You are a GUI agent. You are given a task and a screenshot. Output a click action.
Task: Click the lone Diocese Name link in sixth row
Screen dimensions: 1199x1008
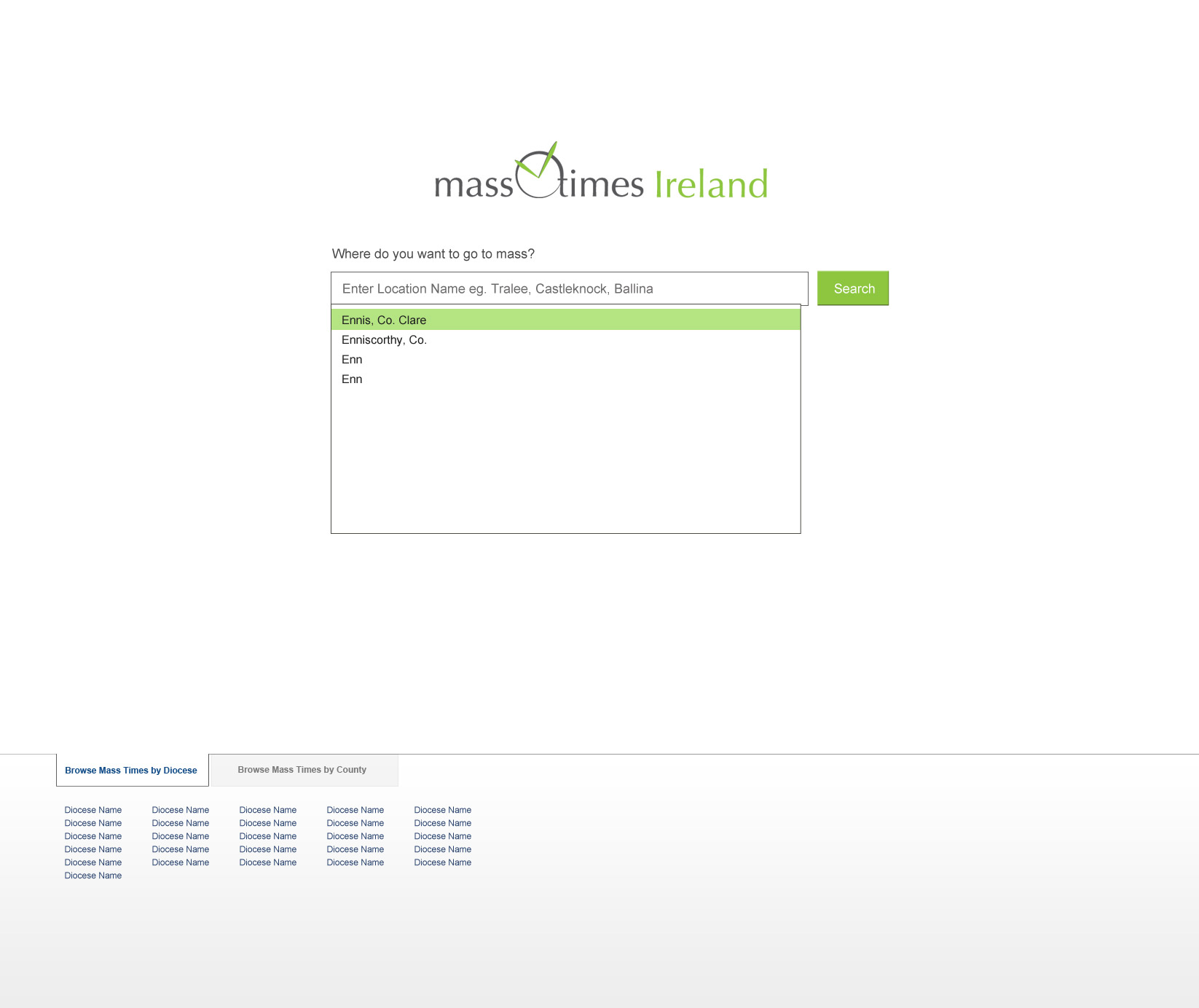coord(93,875)
